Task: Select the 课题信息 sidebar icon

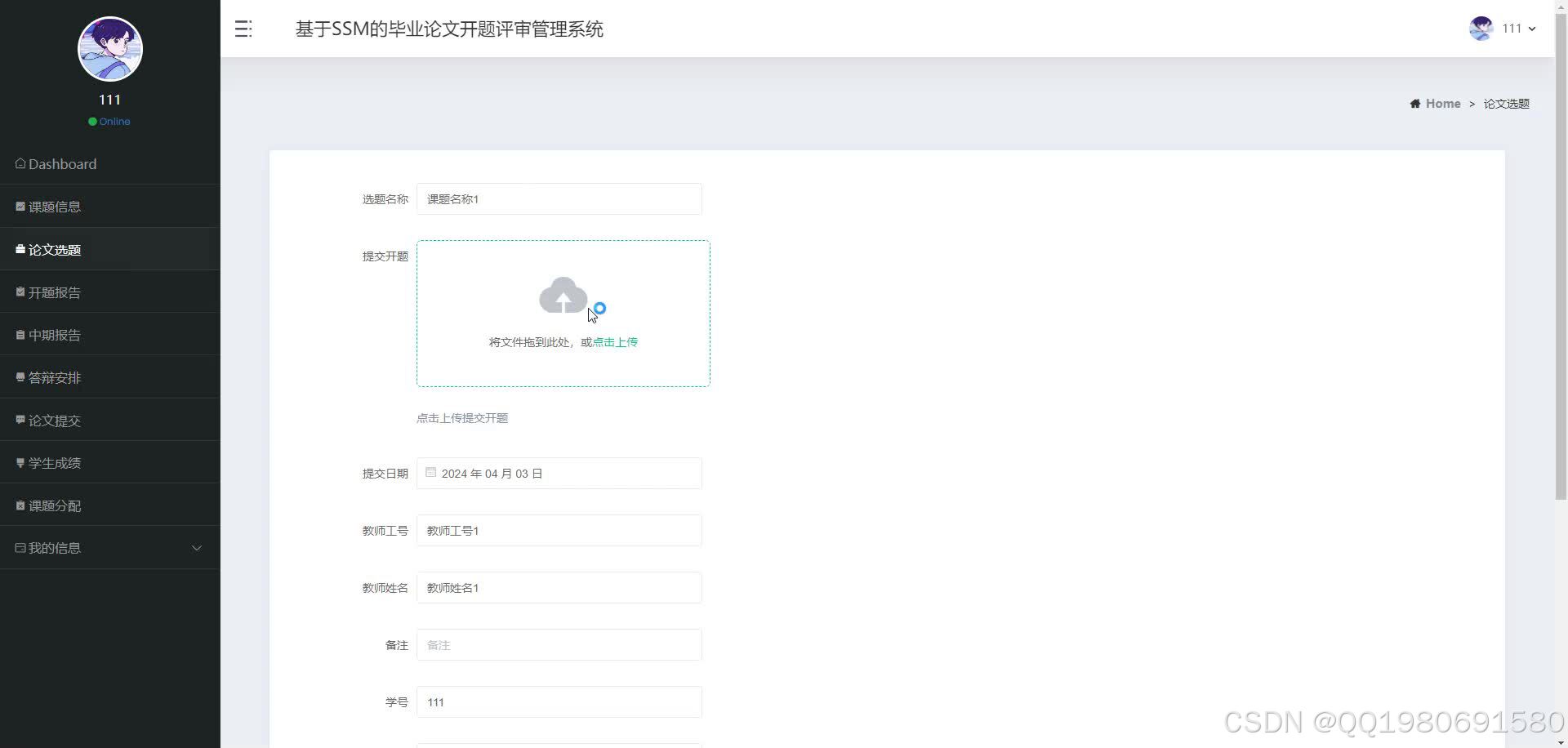Action: [20, 206]
